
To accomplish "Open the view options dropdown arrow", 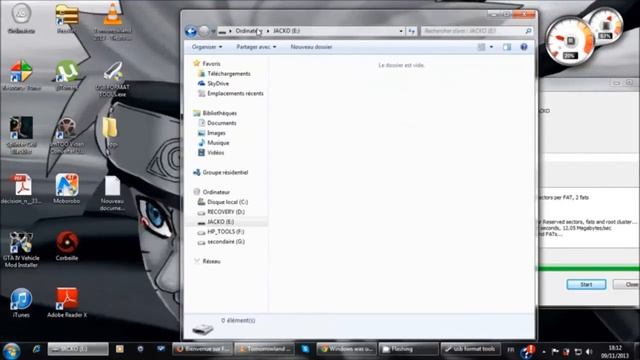I will click(x=491, y=47).
